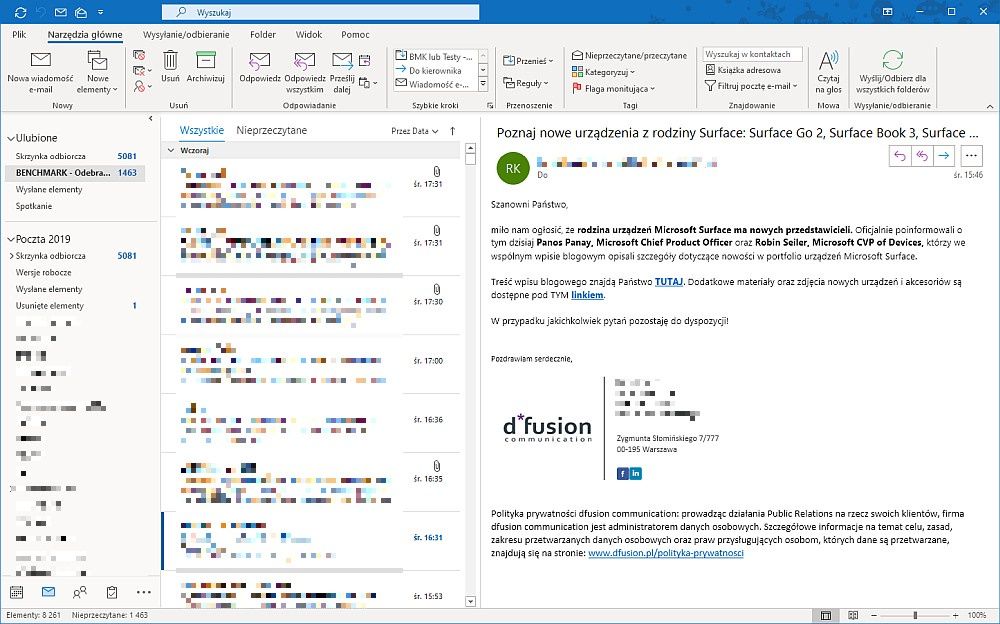The image size is (1000, 624).
Task: Switch to the Folder tab
Action: click(263, 34)
